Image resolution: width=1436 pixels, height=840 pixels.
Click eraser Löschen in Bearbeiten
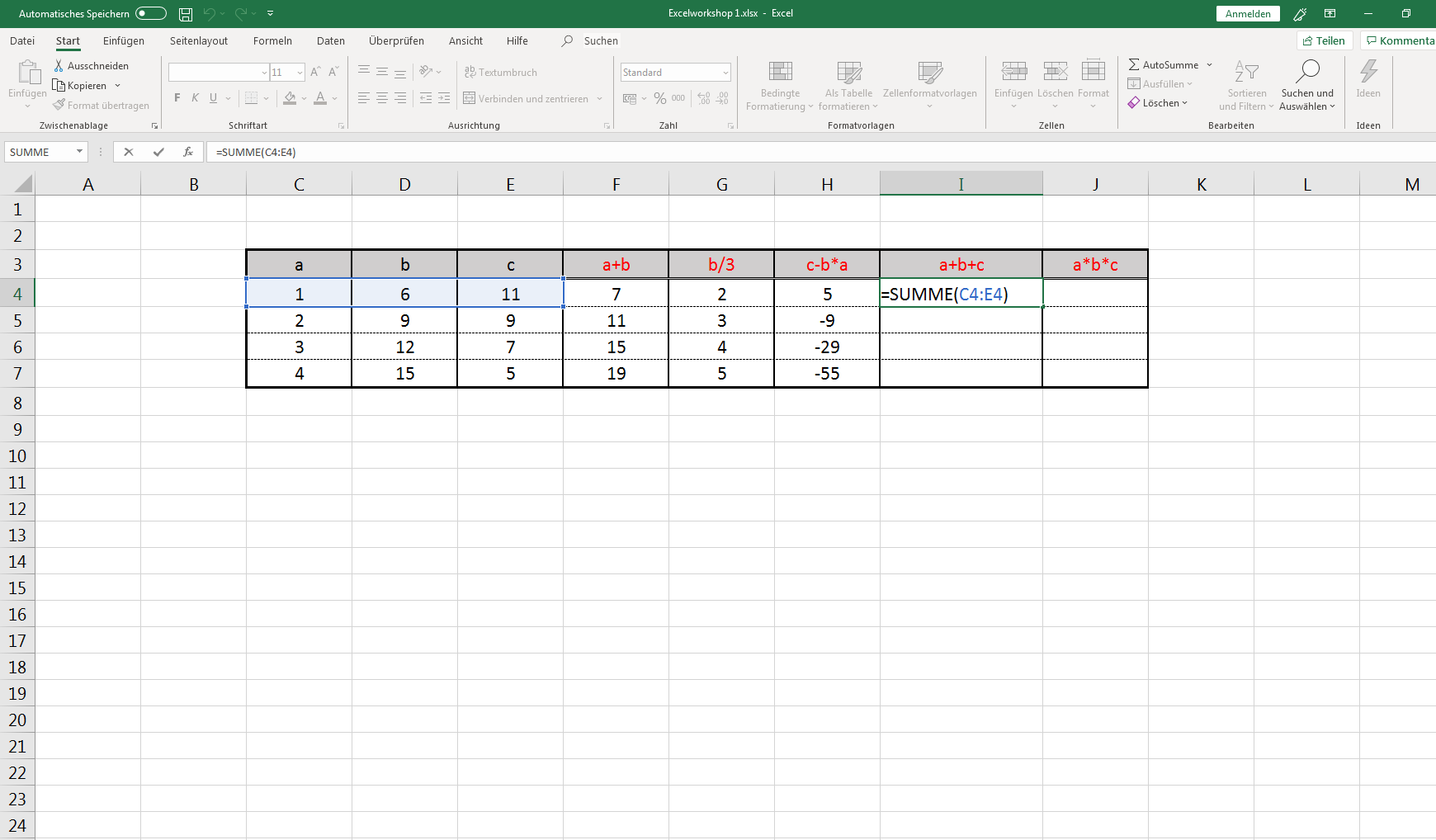pyautogui.click(x=1158, y=102)
